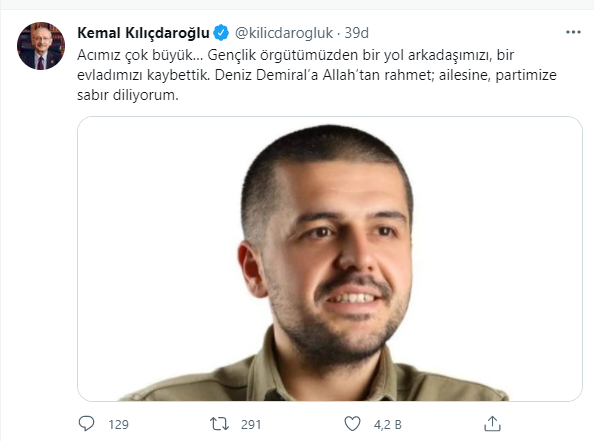This screenshot has width=594, height=441.
Task: Open the three-dot more options menu
Action: pos(573,33)
